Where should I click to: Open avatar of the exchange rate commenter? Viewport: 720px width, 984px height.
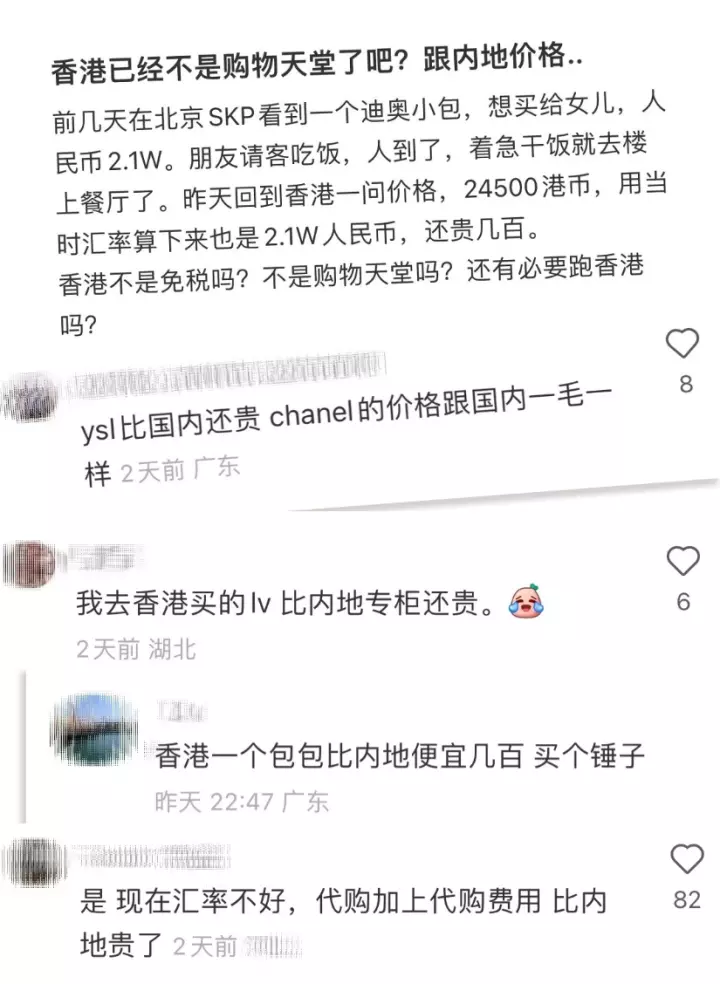click(x=33, y=862)
